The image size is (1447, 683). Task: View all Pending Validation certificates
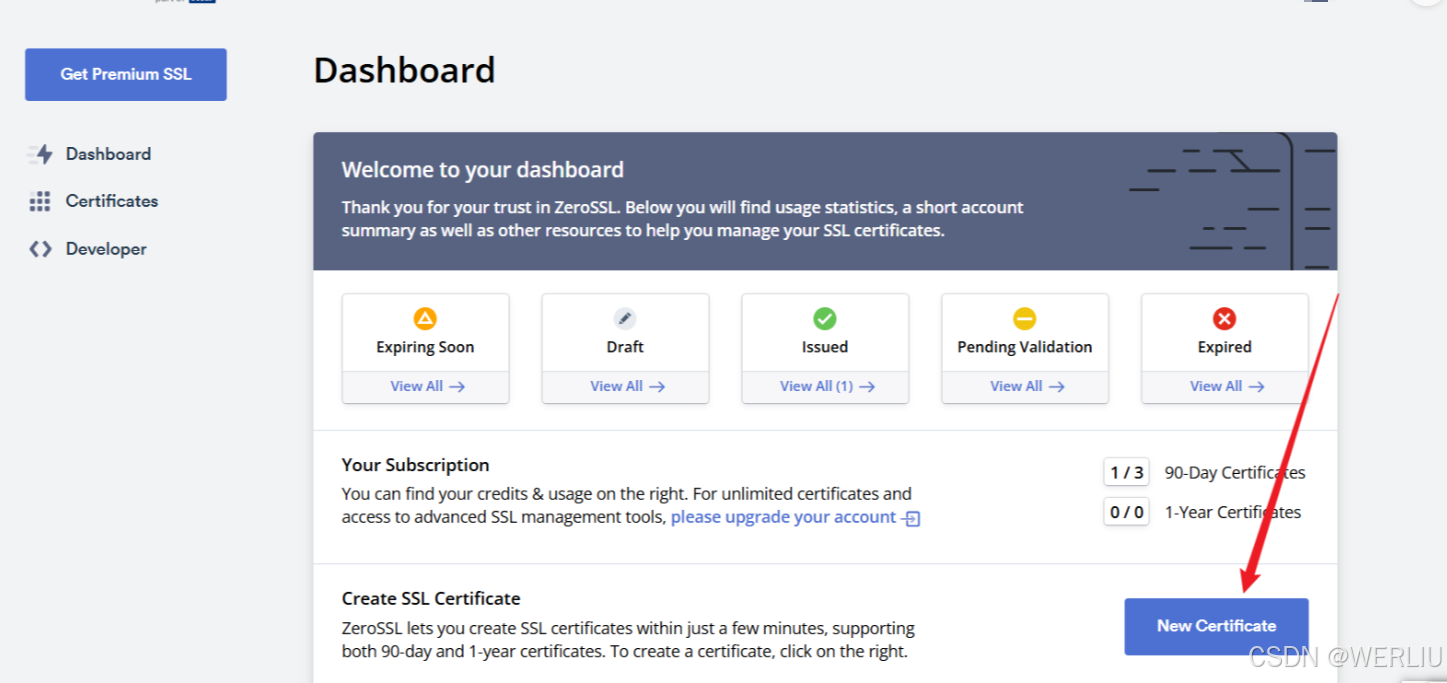[1026, 386]
